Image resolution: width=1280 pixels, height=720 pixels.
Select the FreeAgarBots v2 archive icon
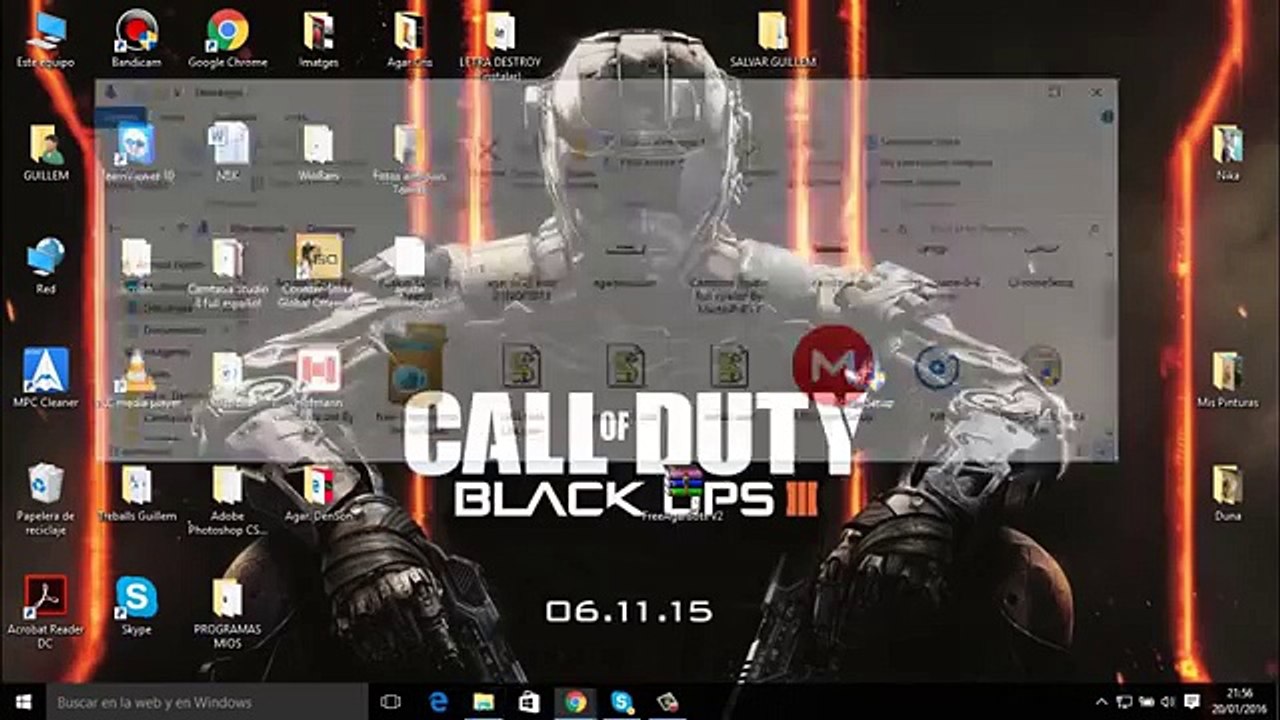686,495
